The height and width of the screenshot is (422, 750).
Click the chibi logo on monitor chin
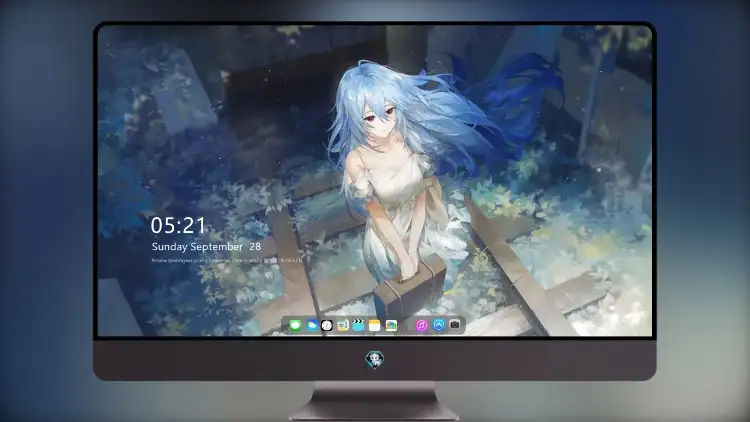375,359
